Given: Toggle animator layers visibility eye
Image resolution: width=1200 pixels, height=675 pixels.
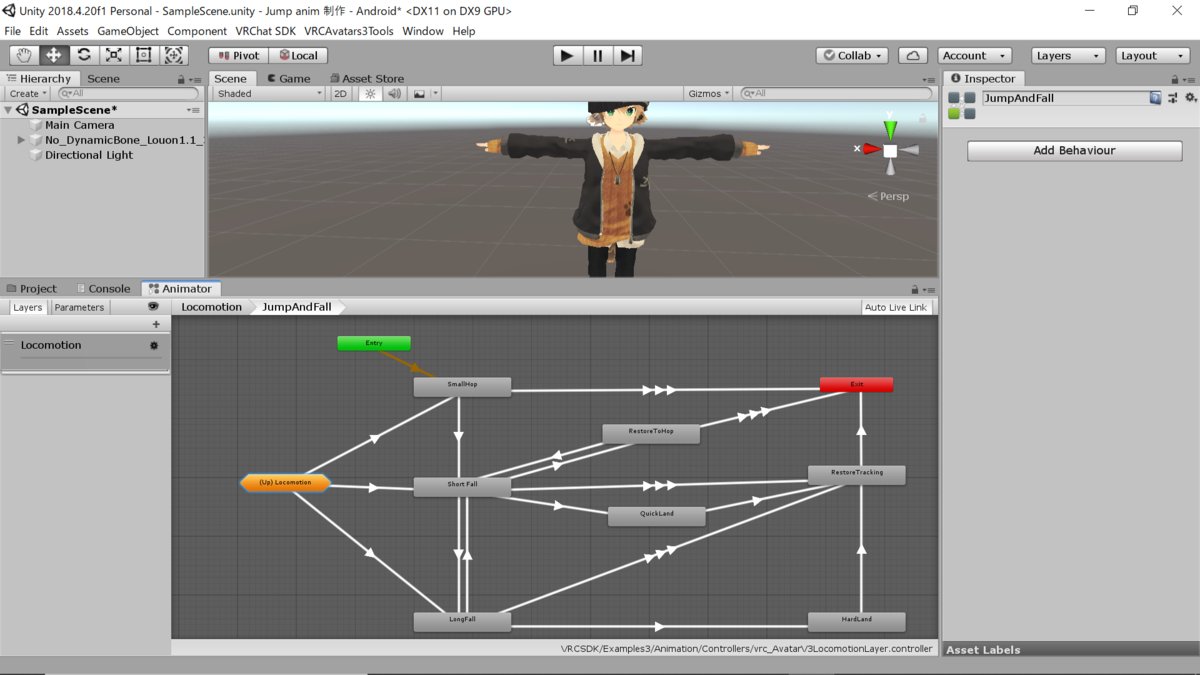Looking at the screenshot, I should 153,307.
